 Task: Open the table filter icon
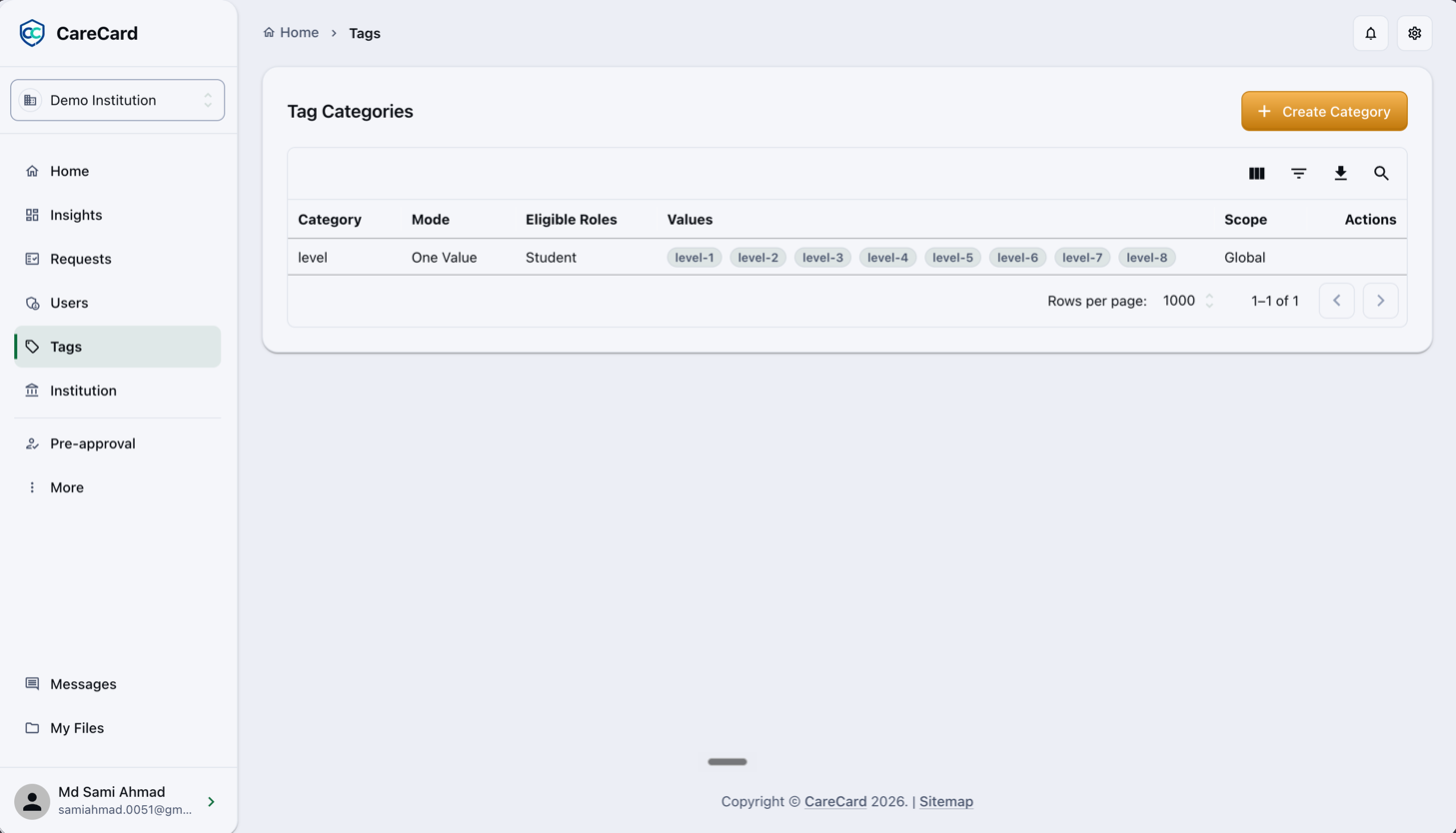coord(1298,174)
